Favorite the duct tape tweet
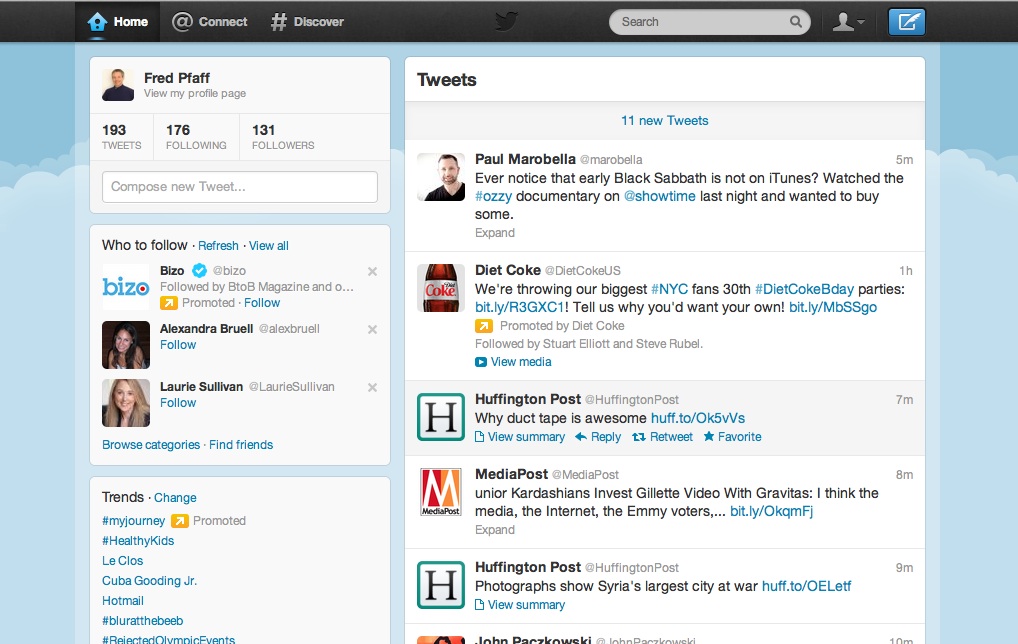Viewport: 1018px width, 644px height. [x=732, y=437]
